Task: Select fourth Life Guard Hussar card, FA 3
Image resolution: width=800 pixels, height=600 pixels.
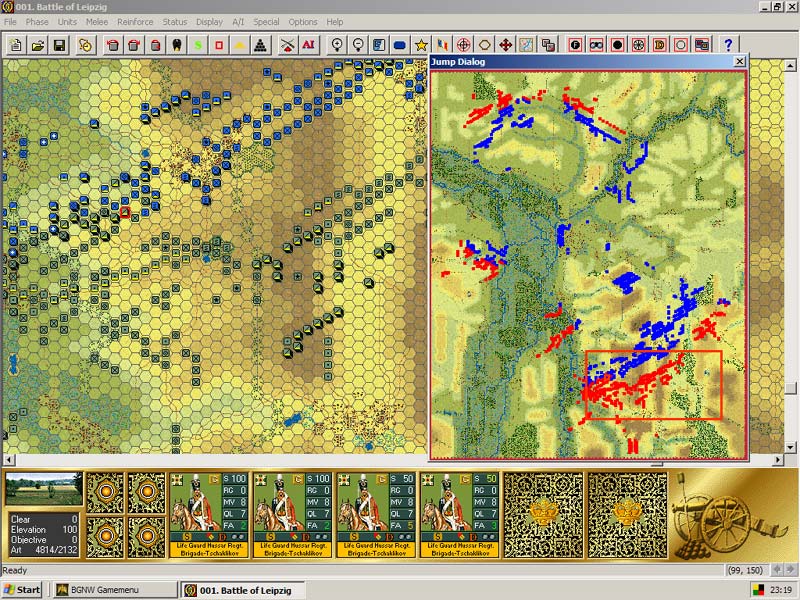Action: point(460,515)
